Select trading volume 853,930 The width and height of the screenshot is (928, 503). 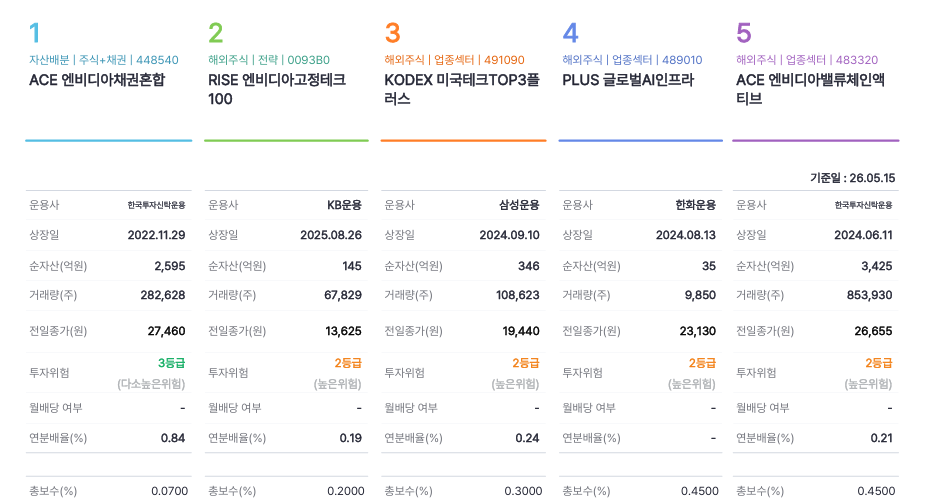(869, 295)
